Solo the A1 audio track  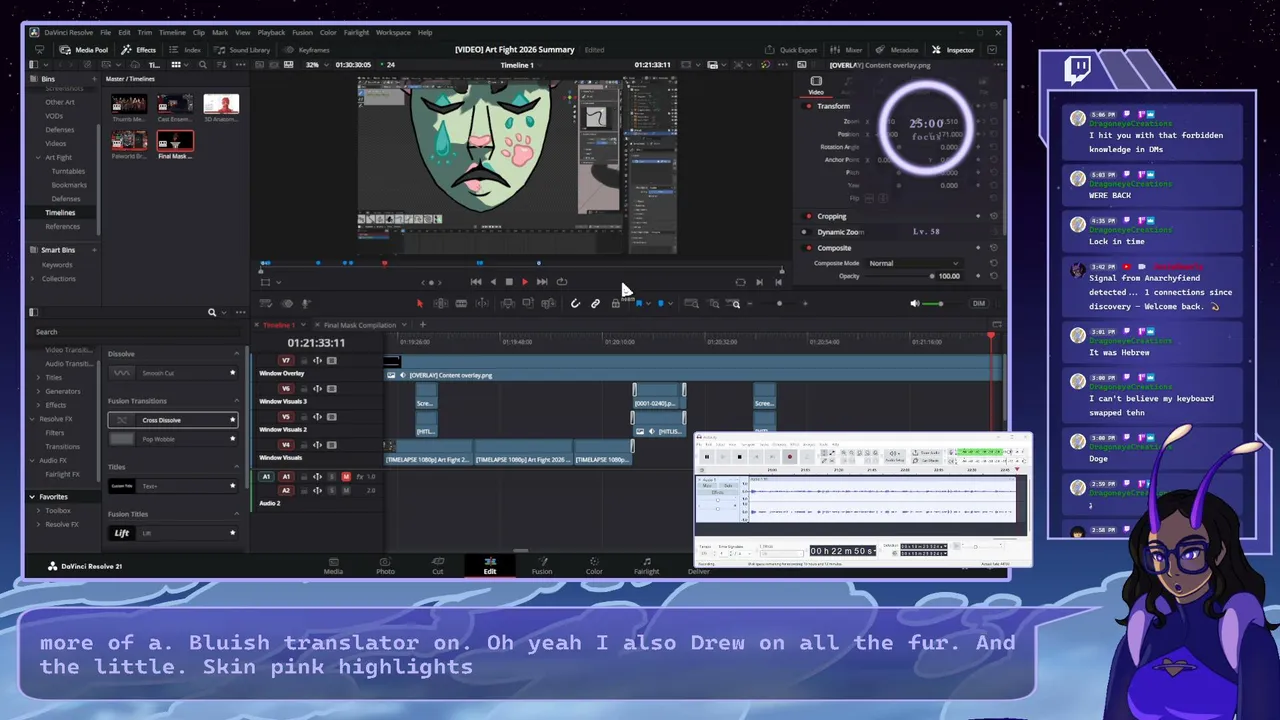(332, 477)
